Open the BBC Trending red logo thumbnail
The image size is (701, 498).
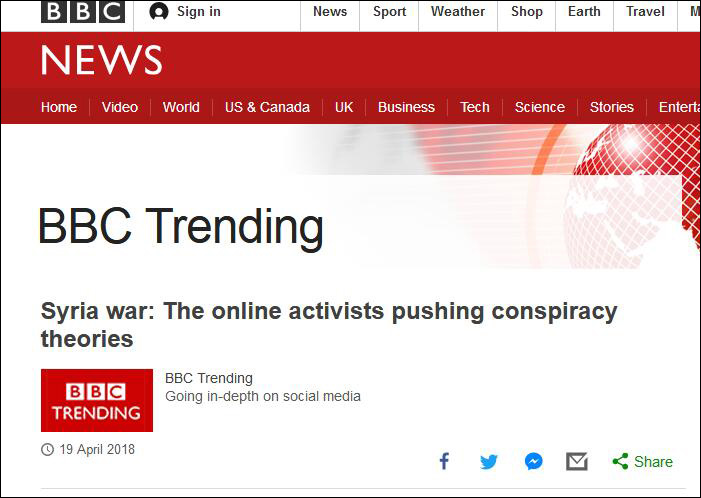(97, 400)
